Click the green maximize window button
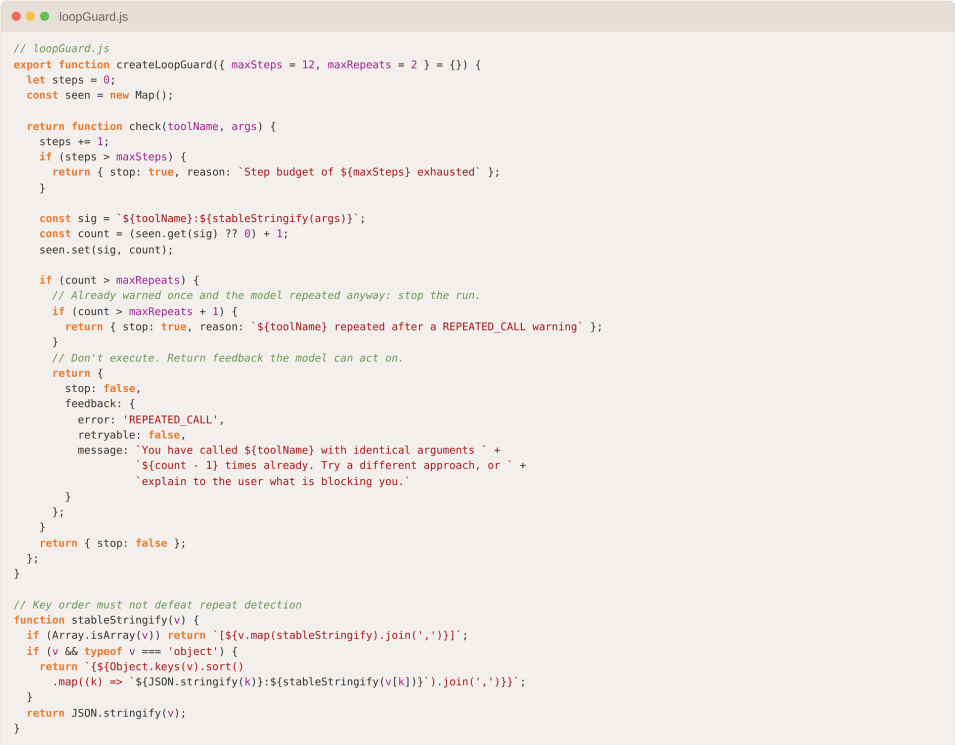This screenshot has height=745, width=955. [44, 16]
